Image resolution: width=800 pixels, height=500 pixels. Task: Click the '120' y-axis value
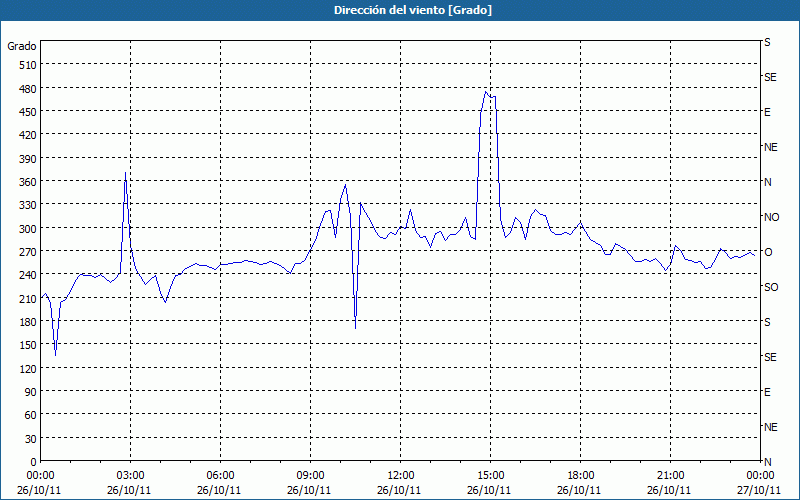(x=28, y=369)
